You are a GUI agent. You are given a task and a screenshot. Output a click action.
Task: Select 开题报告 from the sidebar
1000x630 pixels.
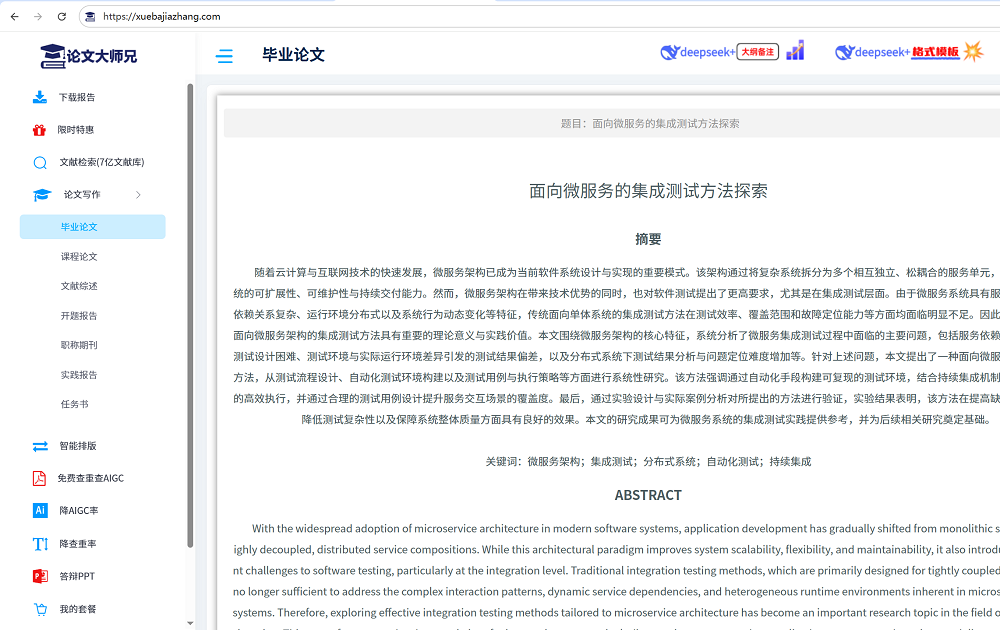[x=79, y=316]
